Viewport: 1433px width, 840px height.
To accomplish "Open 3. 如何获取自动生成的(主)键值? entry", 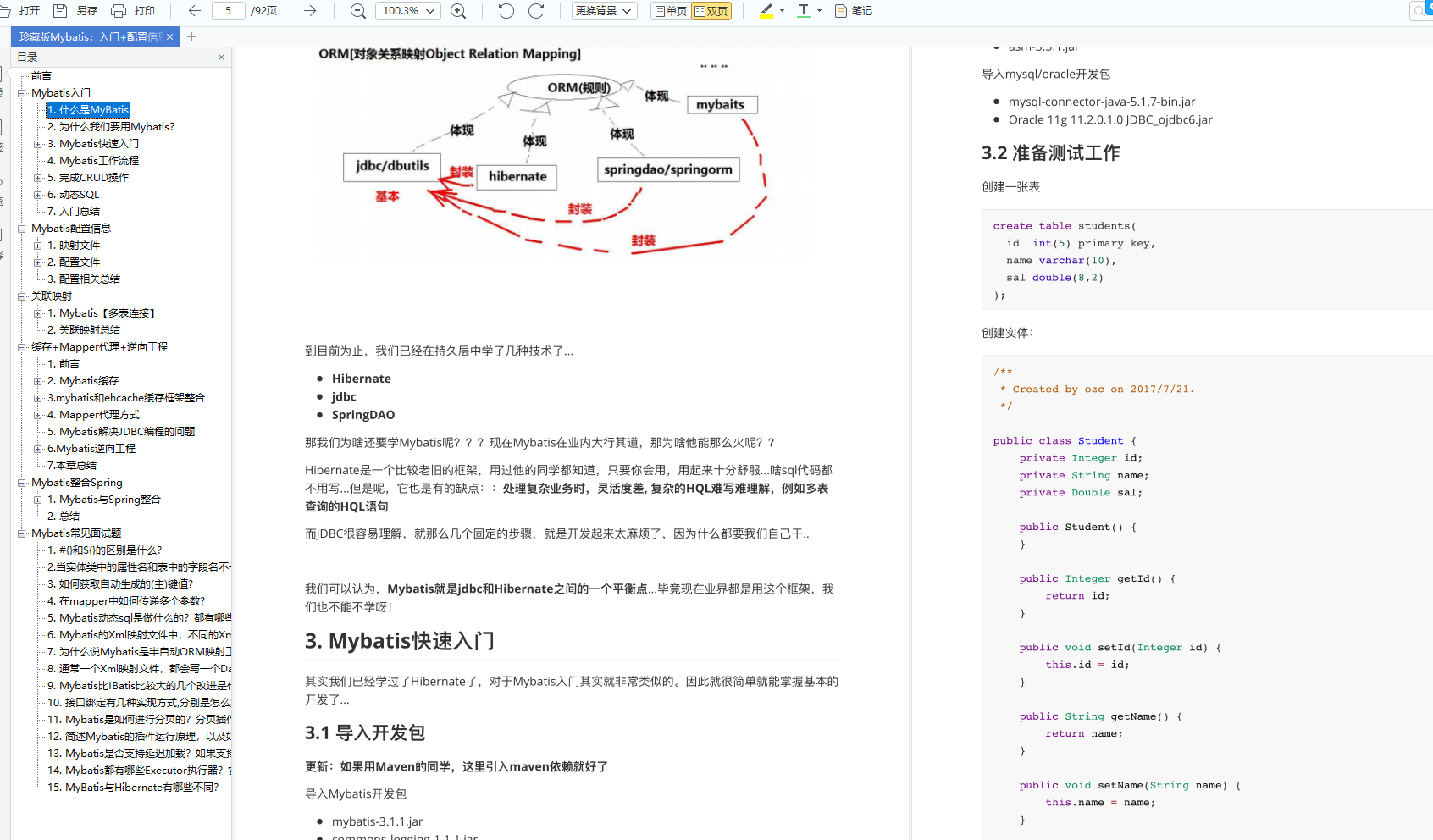I will (120, 584).
